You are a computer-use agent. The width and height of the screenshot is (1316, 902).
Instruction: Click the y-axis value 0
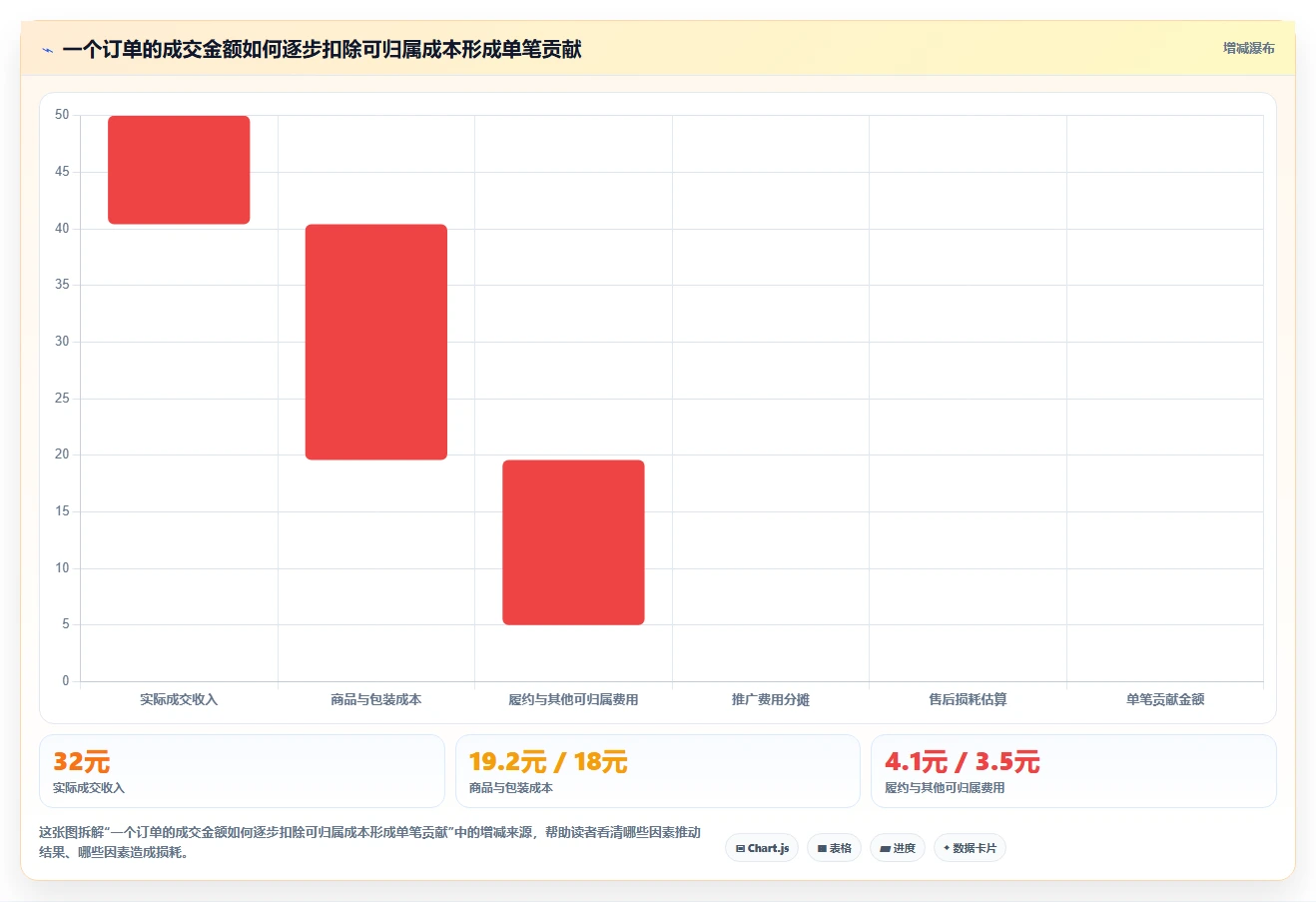(66, 681)
